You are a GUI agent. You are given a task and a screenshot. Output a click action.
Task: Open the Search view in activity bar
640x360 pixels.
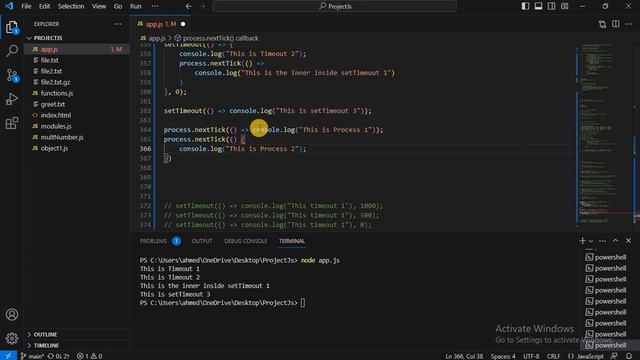click(x=12, y=51)
